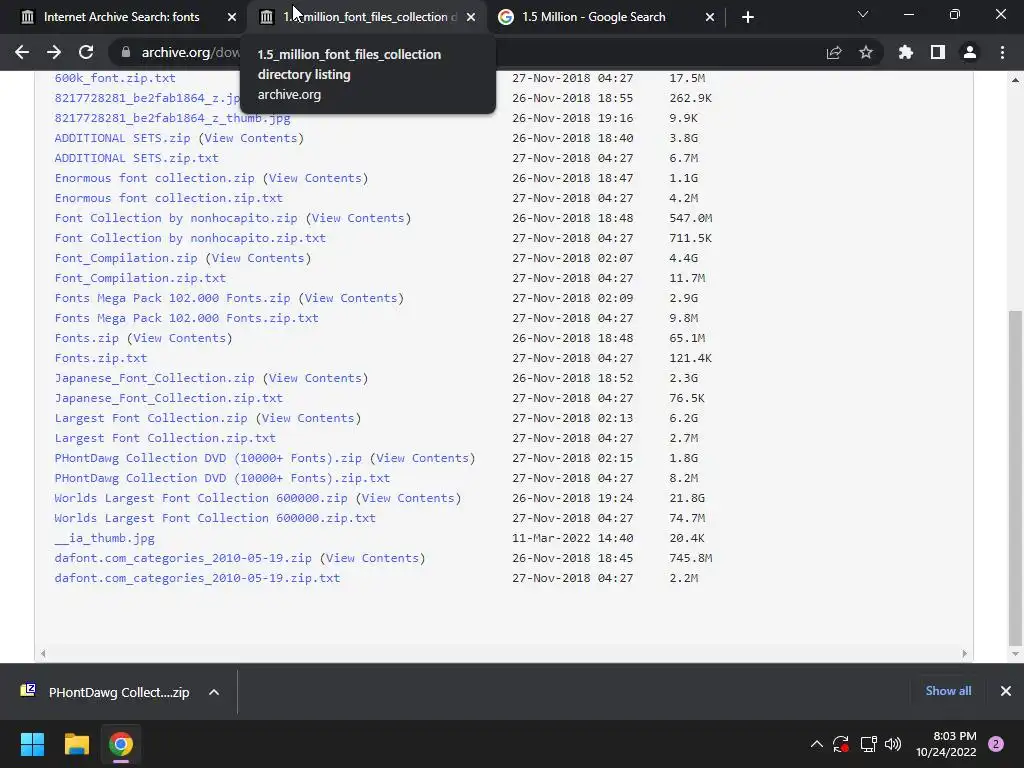Open Fonts Mega Pack 102.000 Fonts.zip.txt
This screenshot has height=768, width=1024.
coord(187,318)
